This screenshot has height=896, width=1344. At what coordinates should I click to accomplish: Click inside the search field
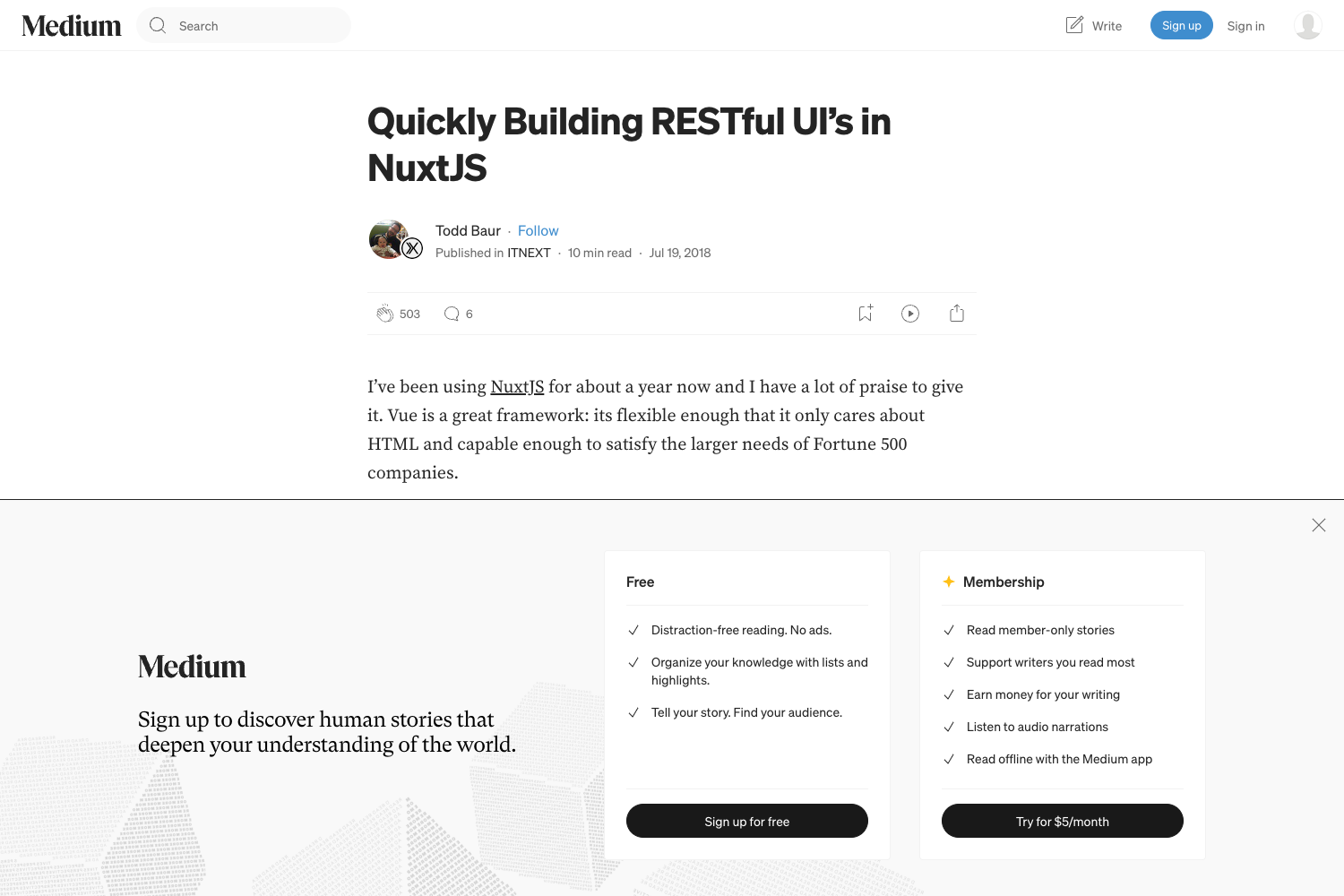pyautogui.click(x=242, y=25)
